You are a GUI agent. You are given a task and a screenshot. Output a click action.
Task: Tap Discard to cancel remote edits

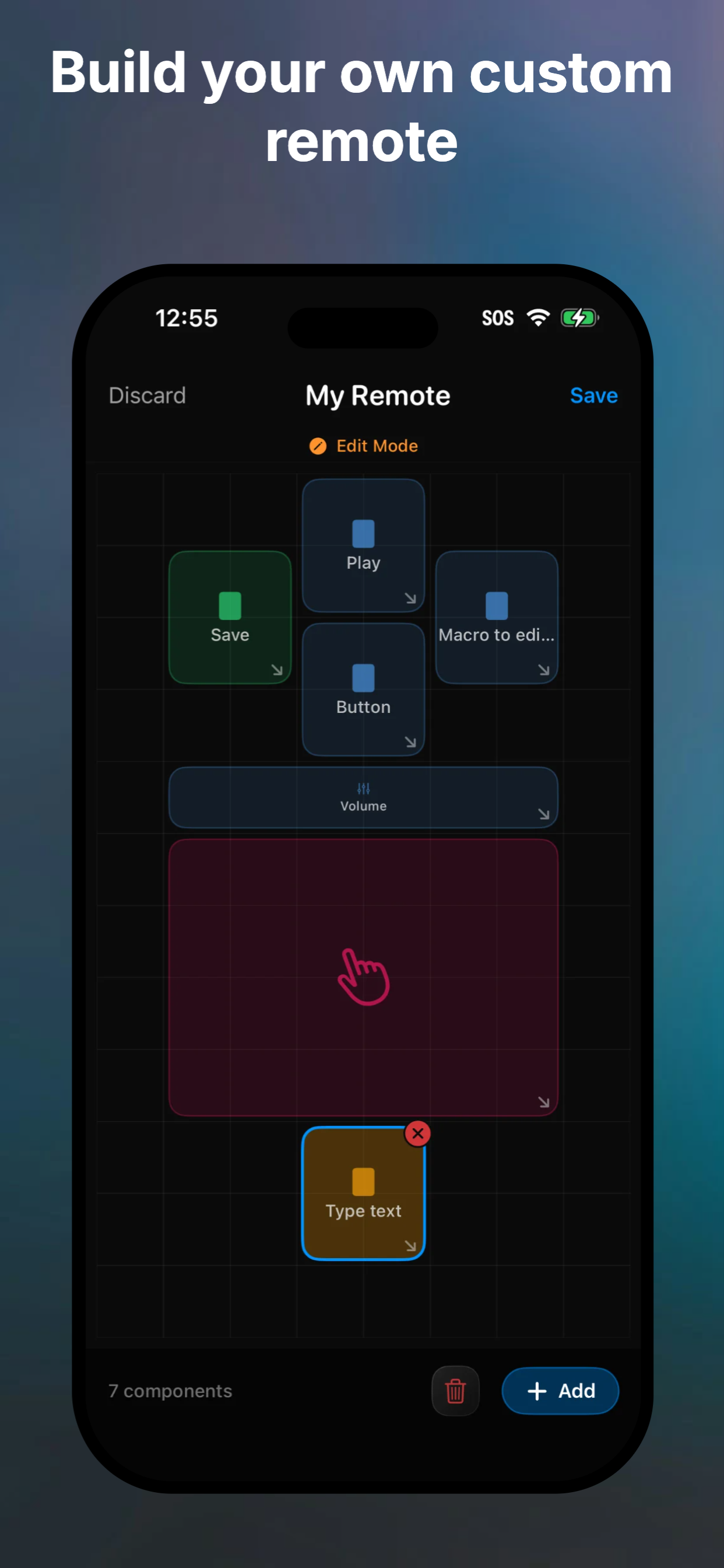pos(147,395)
